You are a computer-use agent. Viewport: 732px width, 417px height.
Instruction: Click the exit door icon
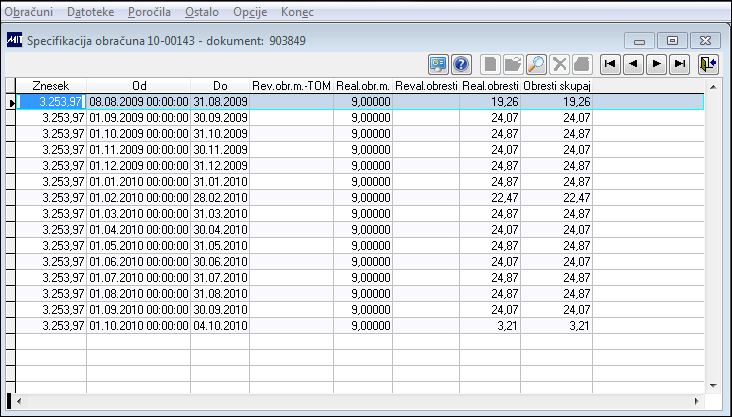[708, 64]
